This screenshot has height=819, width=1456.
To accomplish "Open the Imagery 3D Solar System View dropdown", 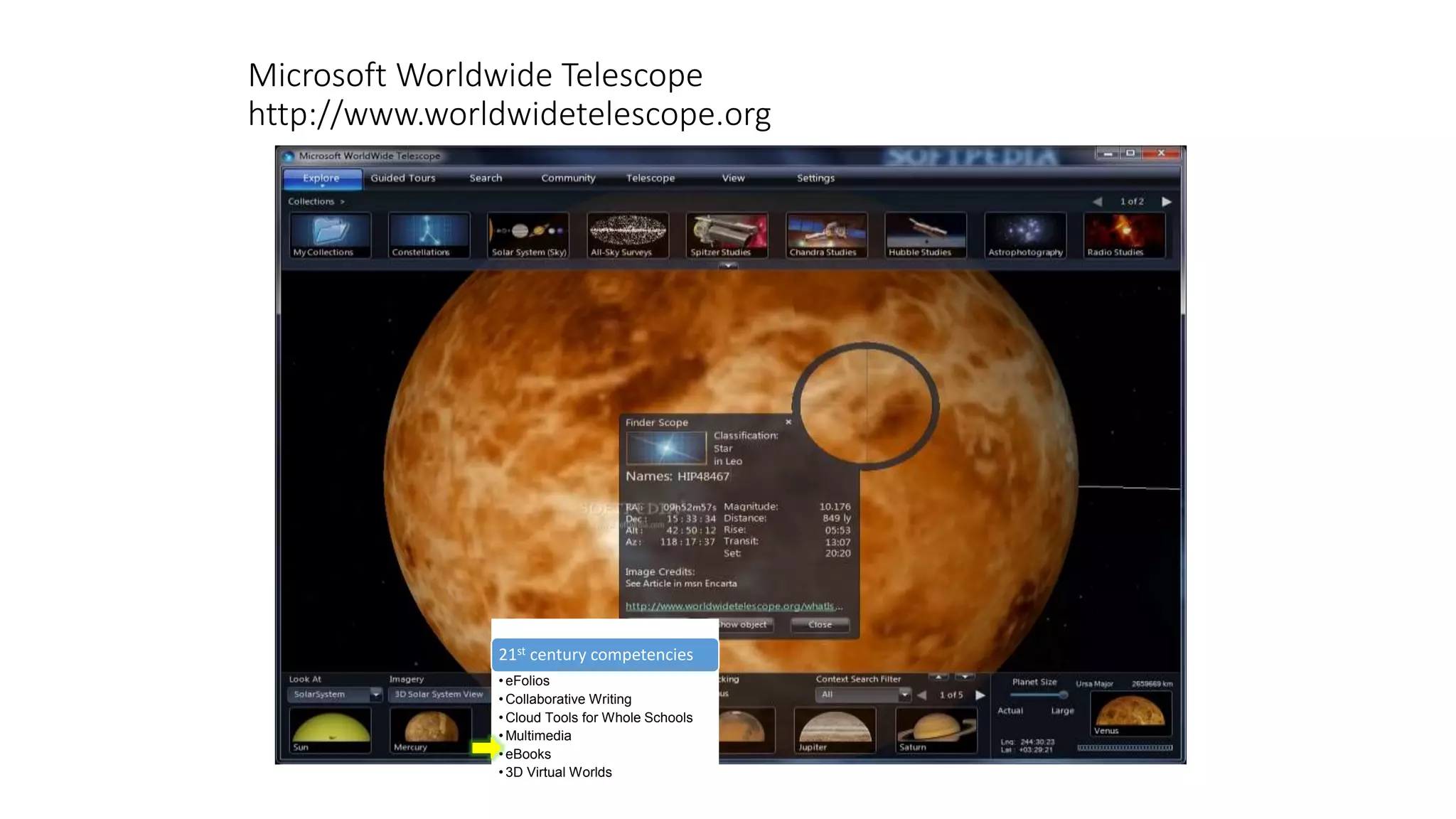I will pos(439,695).
